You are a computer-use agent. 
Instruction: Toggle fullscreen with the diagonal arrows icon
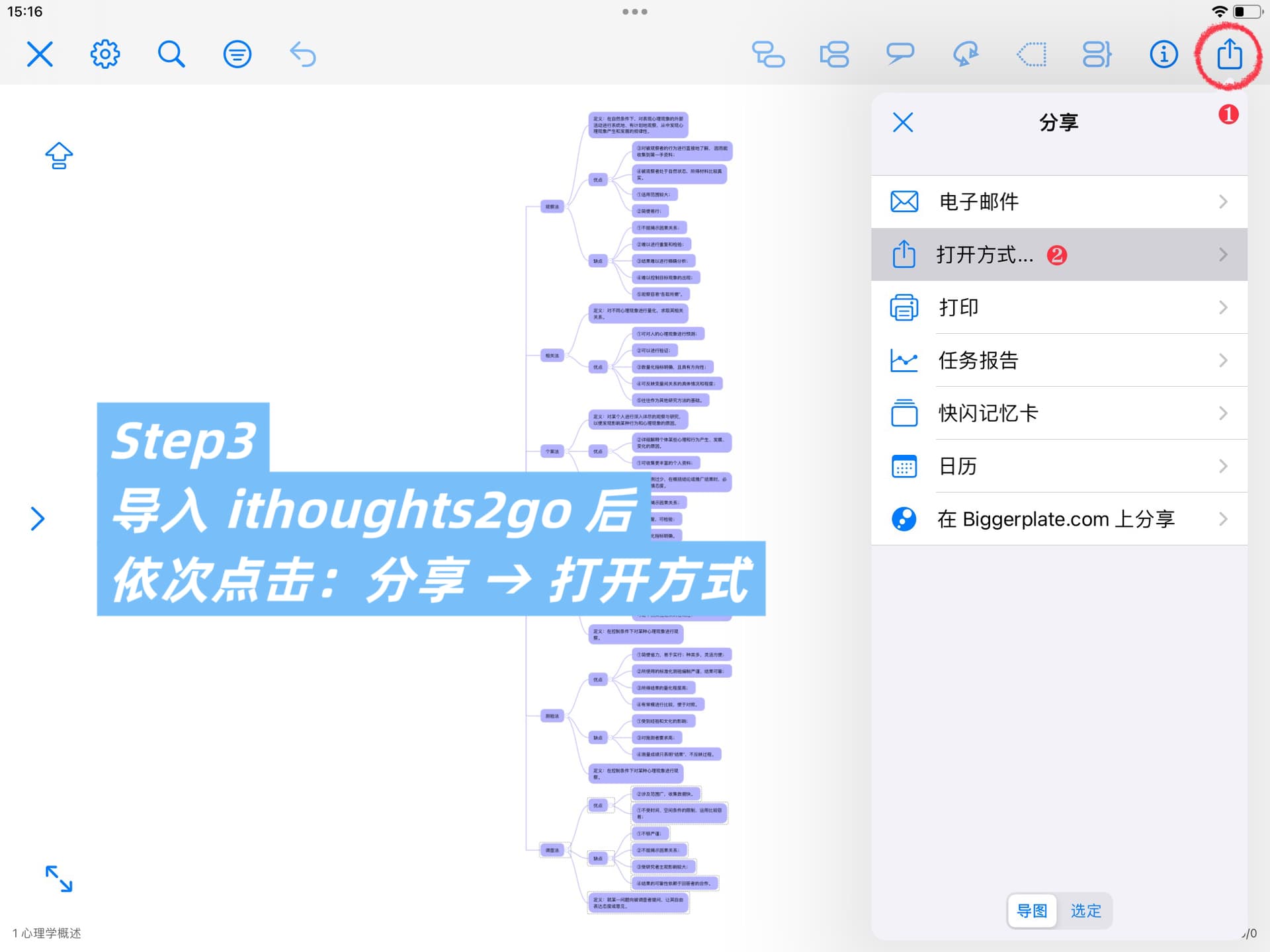pyautogui.click(x=59, y=879)
